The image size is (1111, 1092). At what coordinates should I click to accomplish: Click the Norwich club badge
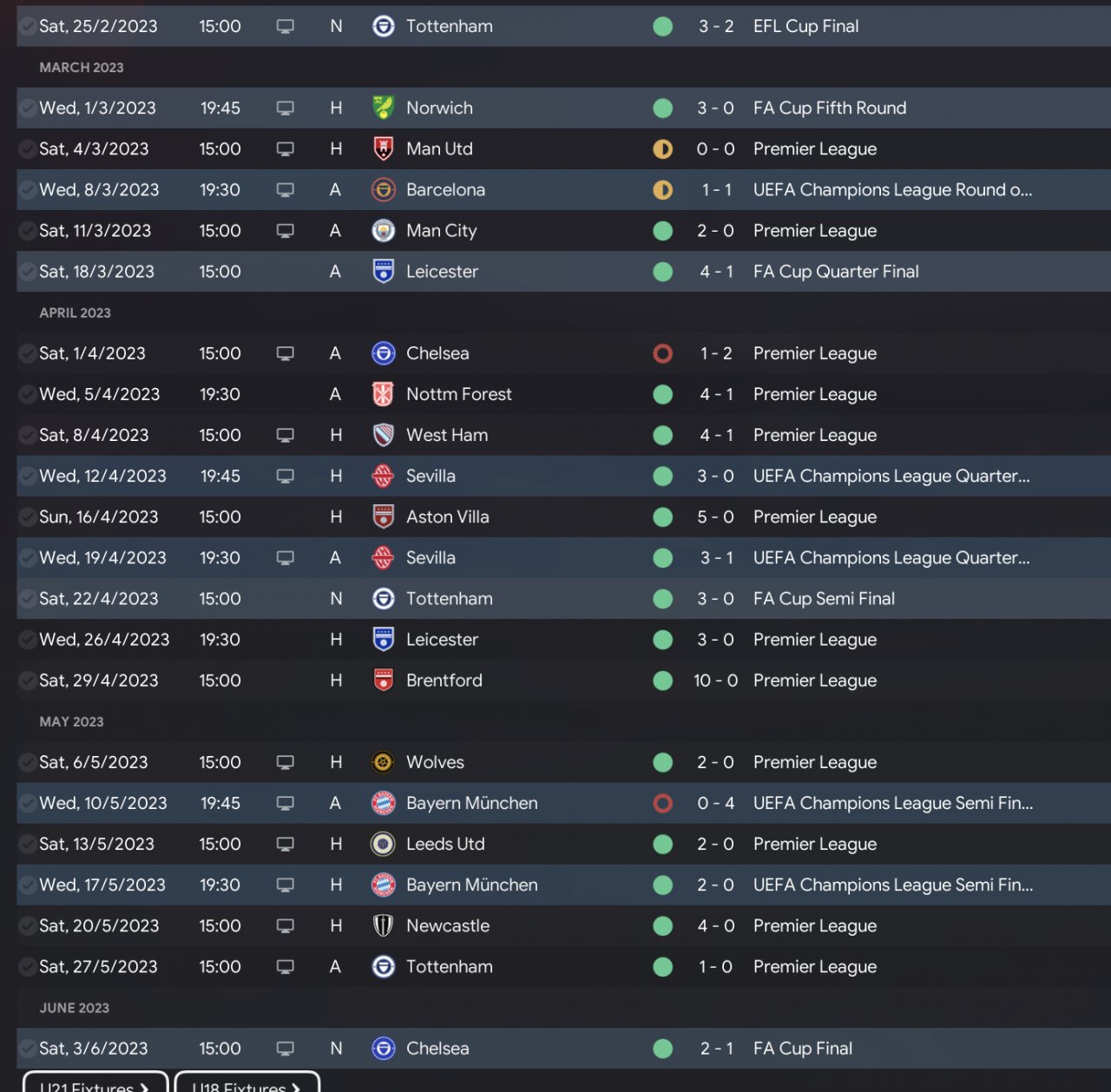tap(383, 108)
